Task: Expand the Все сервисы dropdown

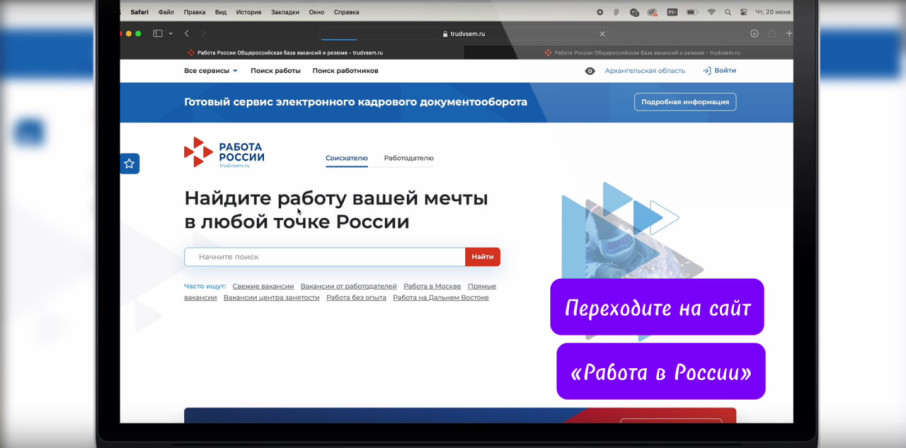Action: pyautogui.click(x=211, y=71)
